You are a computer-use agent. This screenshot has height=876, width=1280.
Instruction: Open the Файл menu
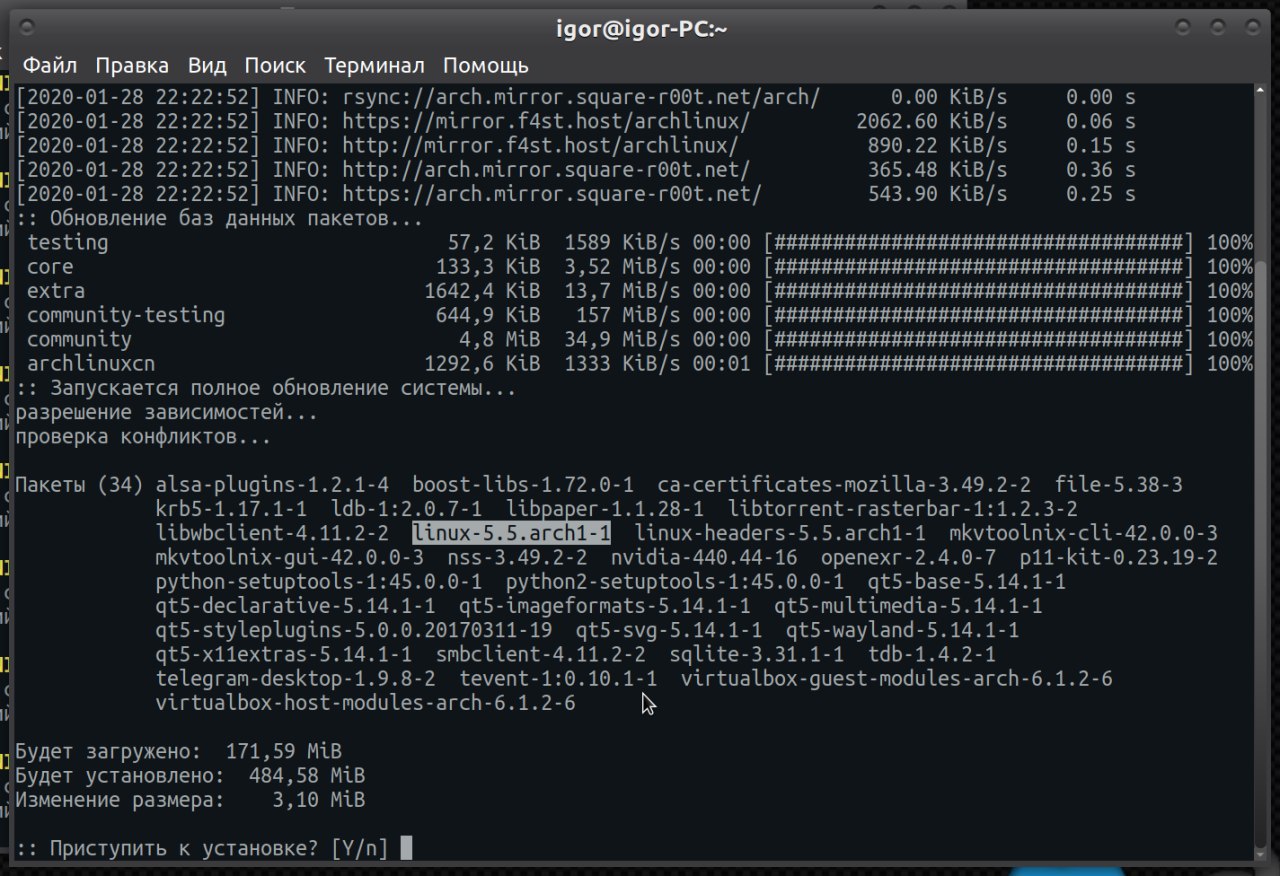click(x=50, y=66)
